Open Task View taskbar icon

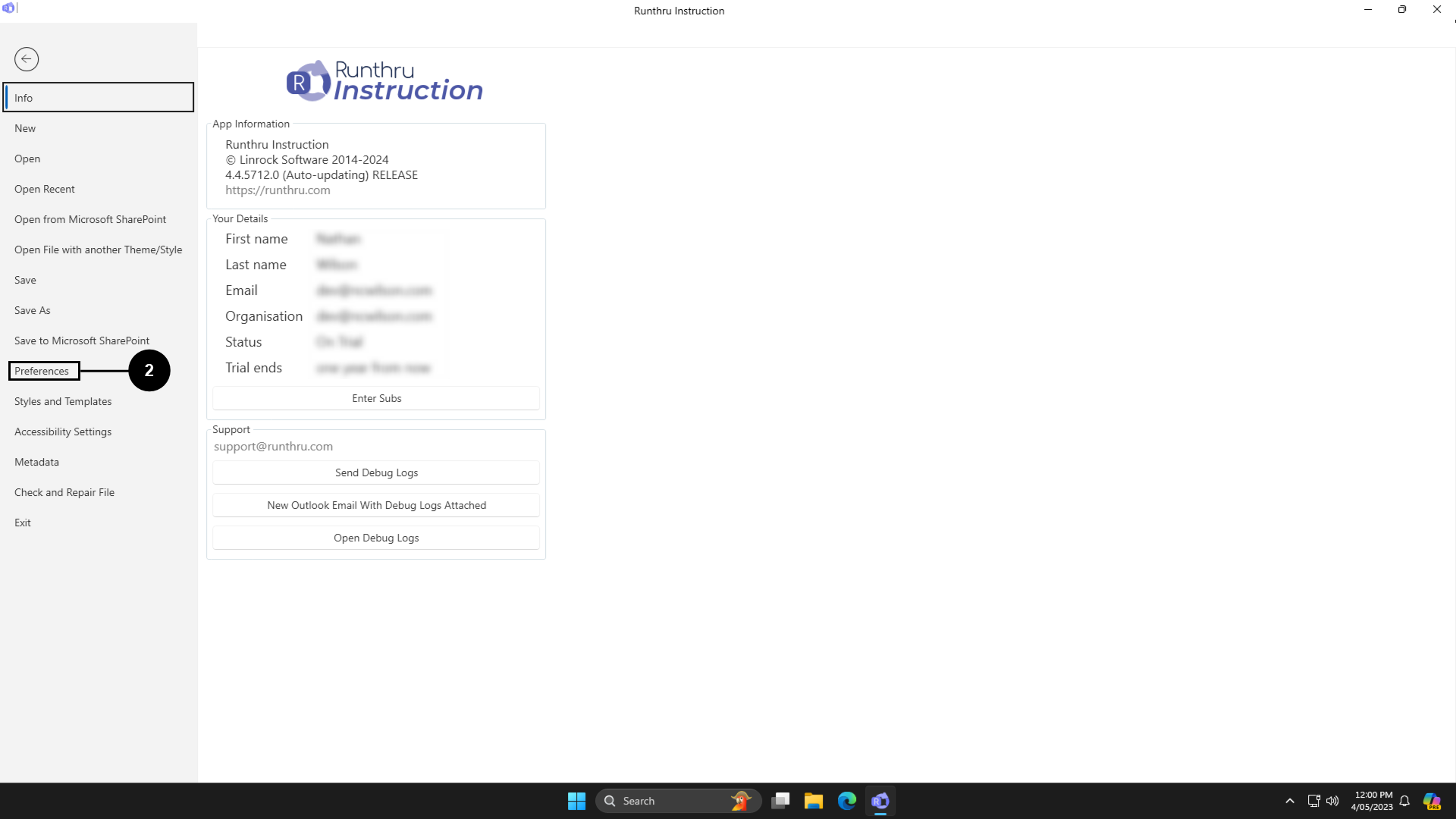[x=780, y=801]
